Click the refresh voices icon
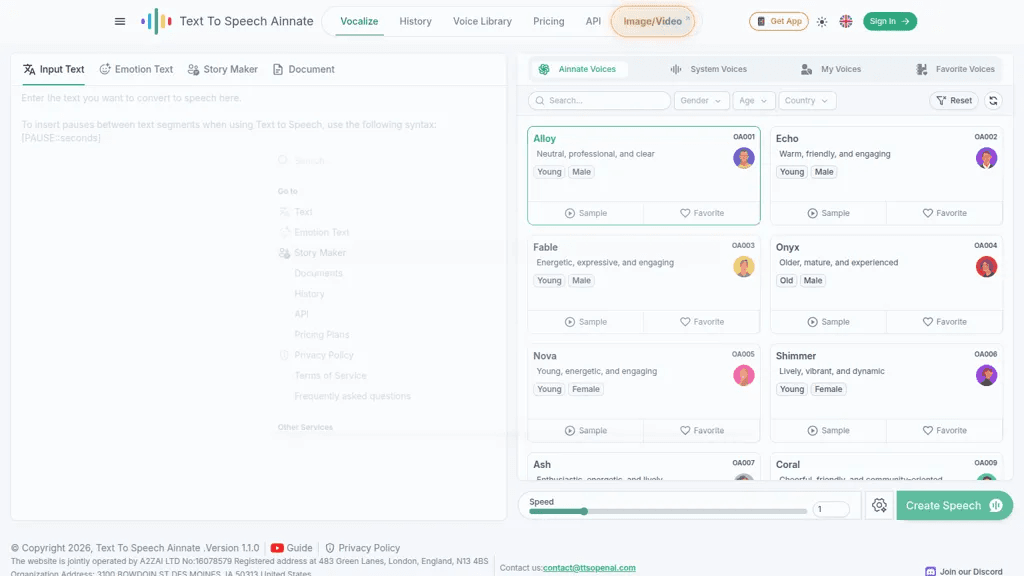 click(x=993, y=101)
